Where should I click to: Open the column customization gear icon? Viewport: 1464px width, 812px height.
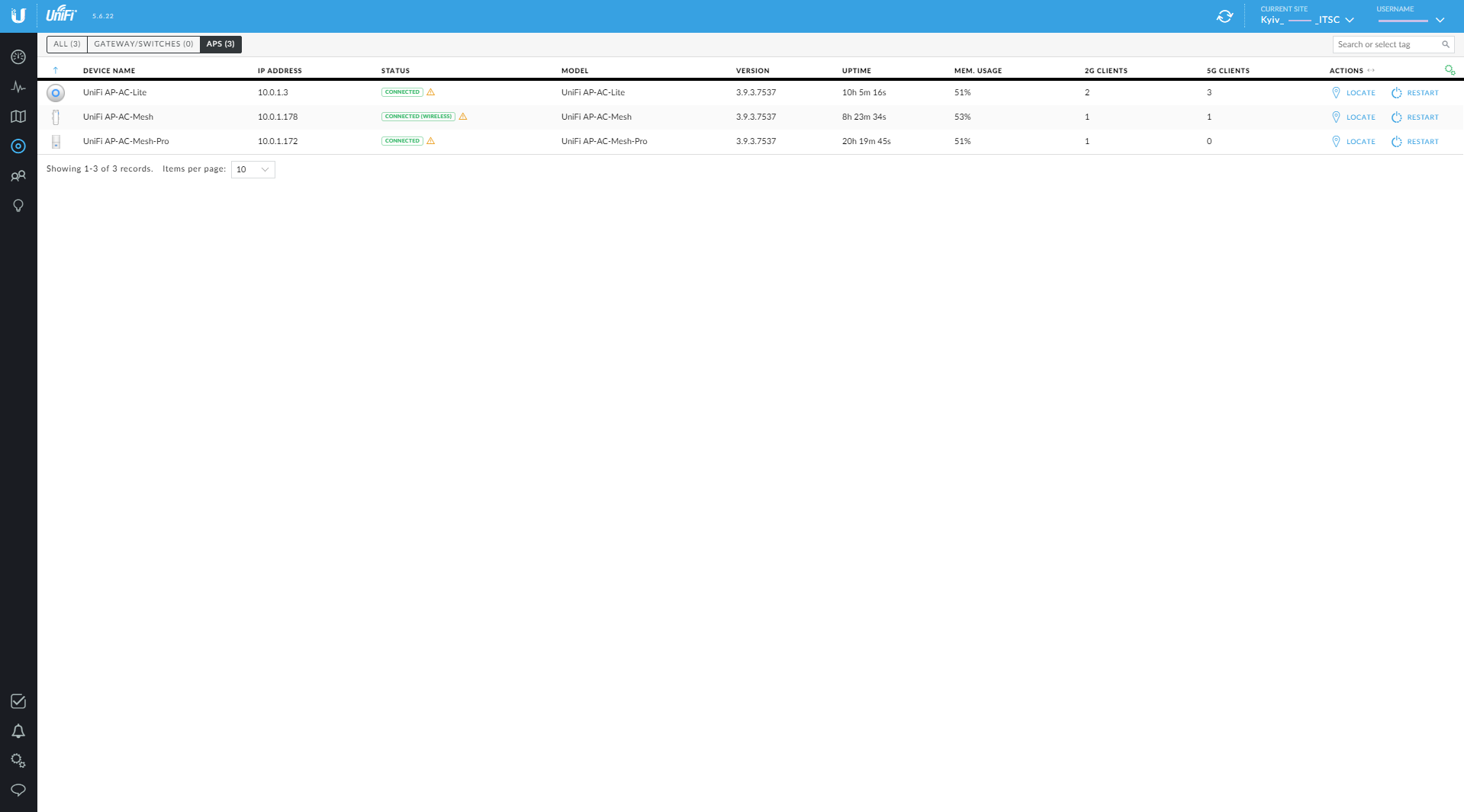tap(1450, 70)
